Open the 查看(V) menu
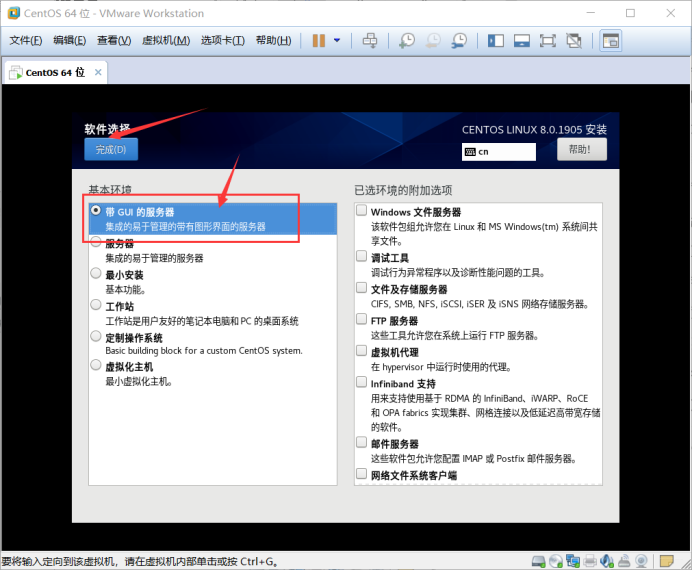The height and width of the screenshot is (570, 692). click(114, 41)
